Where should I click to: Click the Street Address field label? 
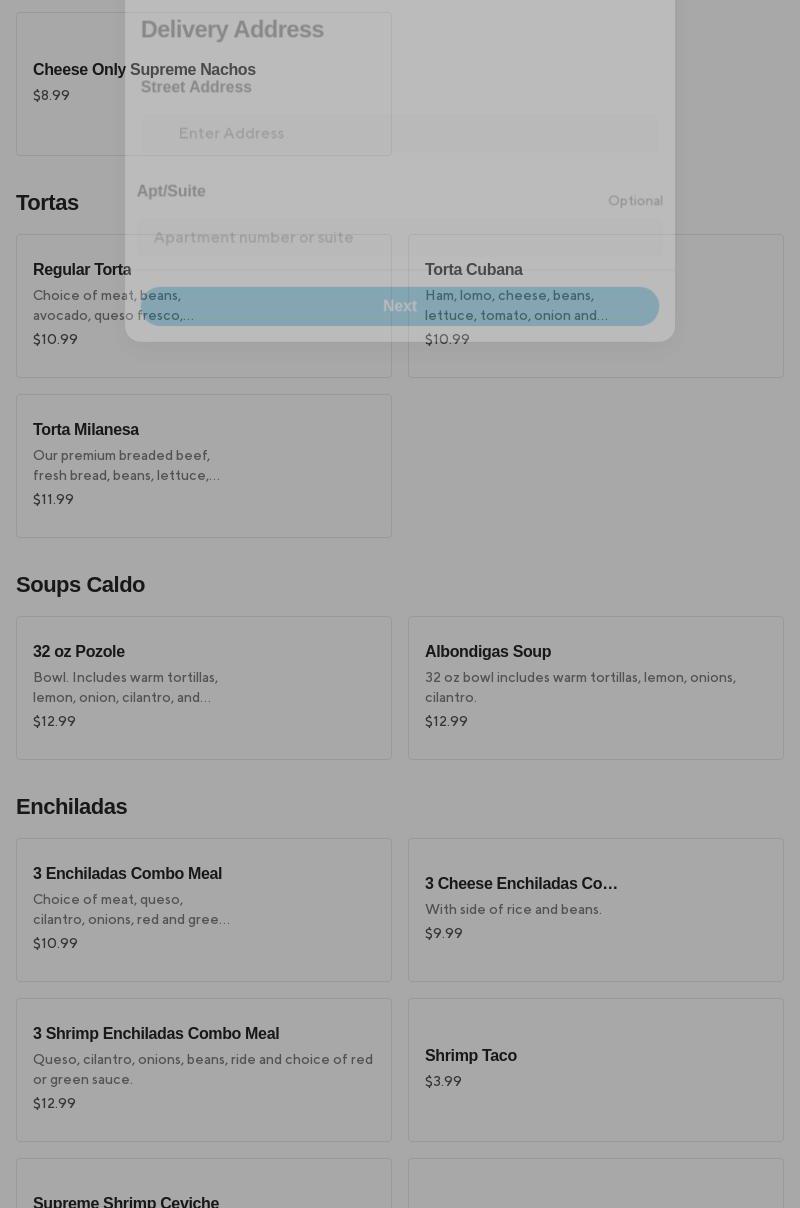tap(196, 87)
